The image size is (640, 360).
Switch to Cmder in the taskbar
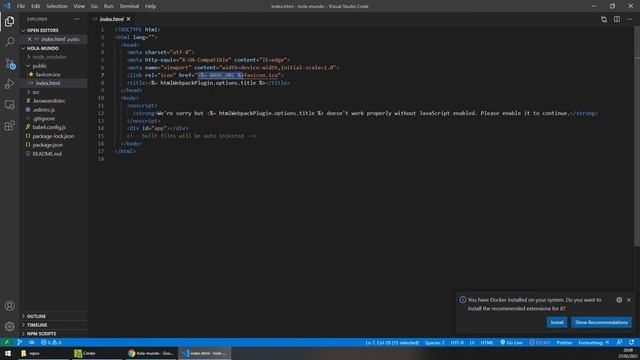[x=98, y=353]
